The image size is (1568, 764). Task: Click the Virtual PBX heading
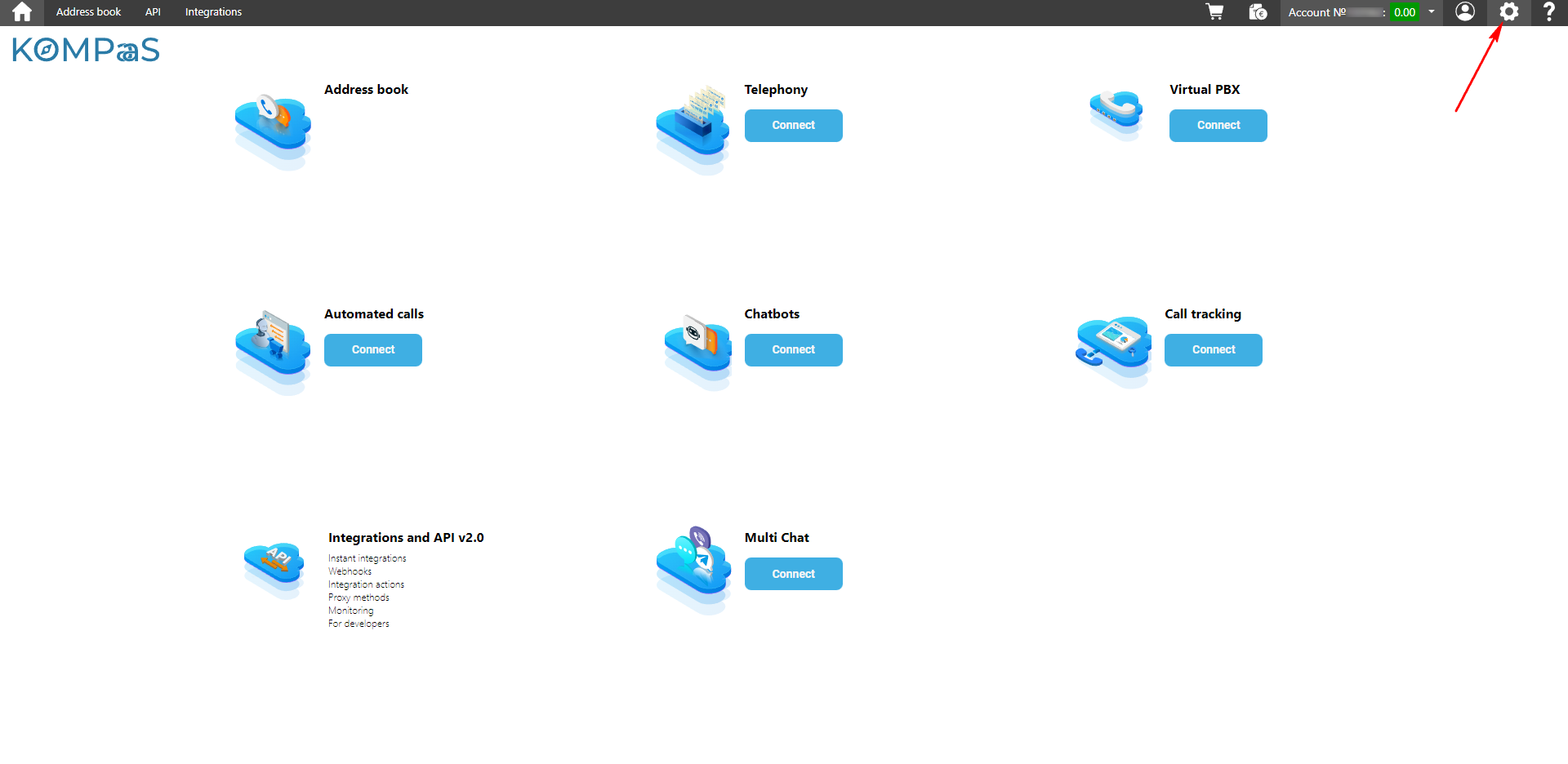pyautogui.click(x=1205, y=90)
